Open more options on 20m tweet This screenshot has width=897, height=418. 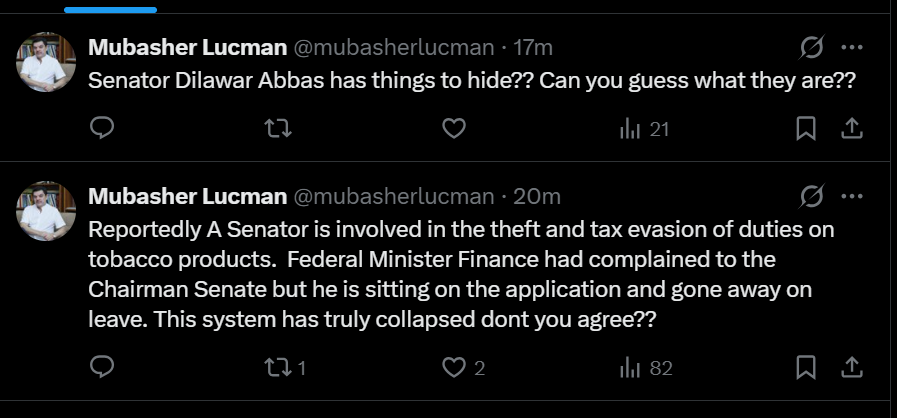[x=852, y=197]
